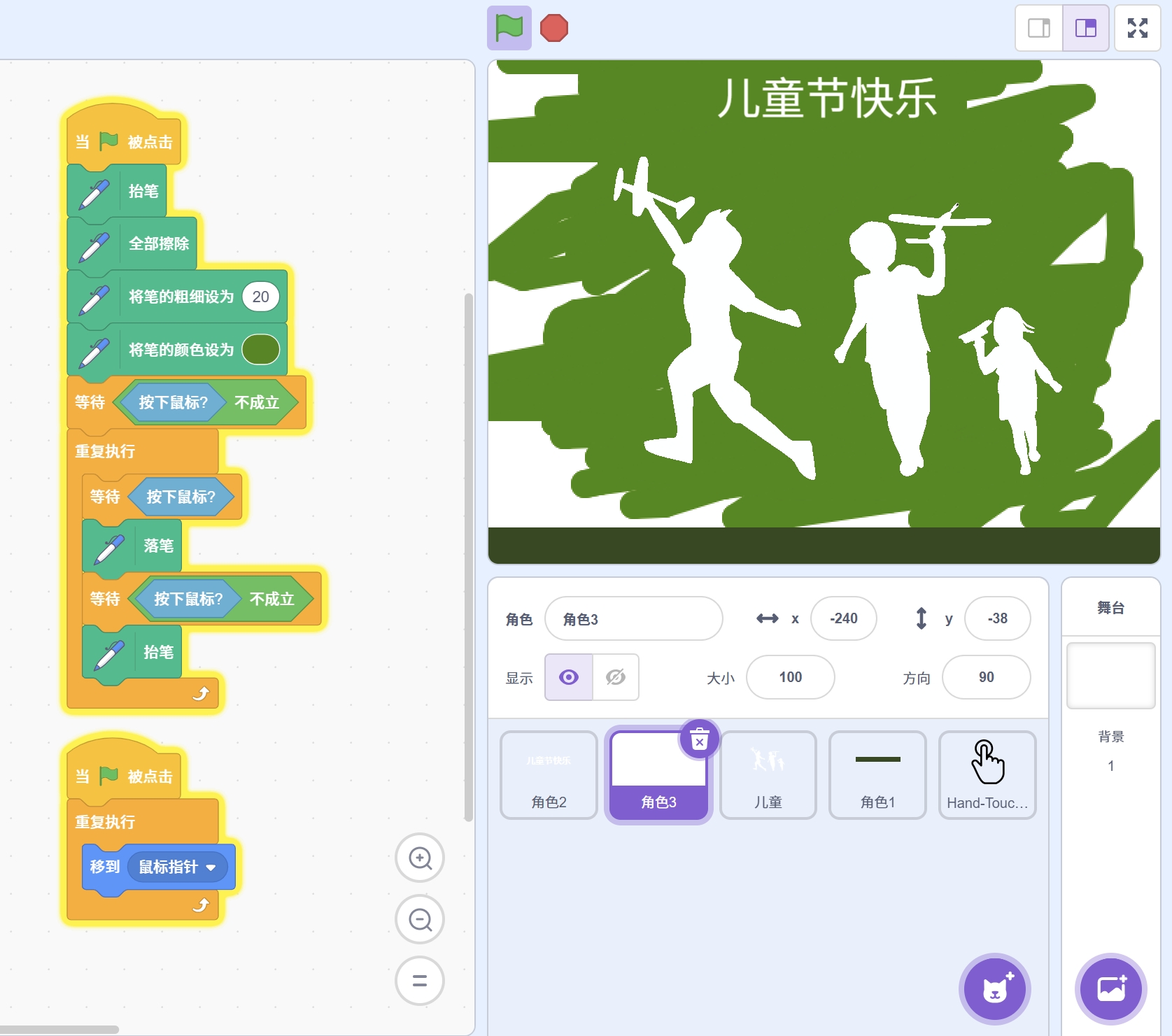Zoom out of the code workspace
The image size is (1172, 1036).
[420, 919]
